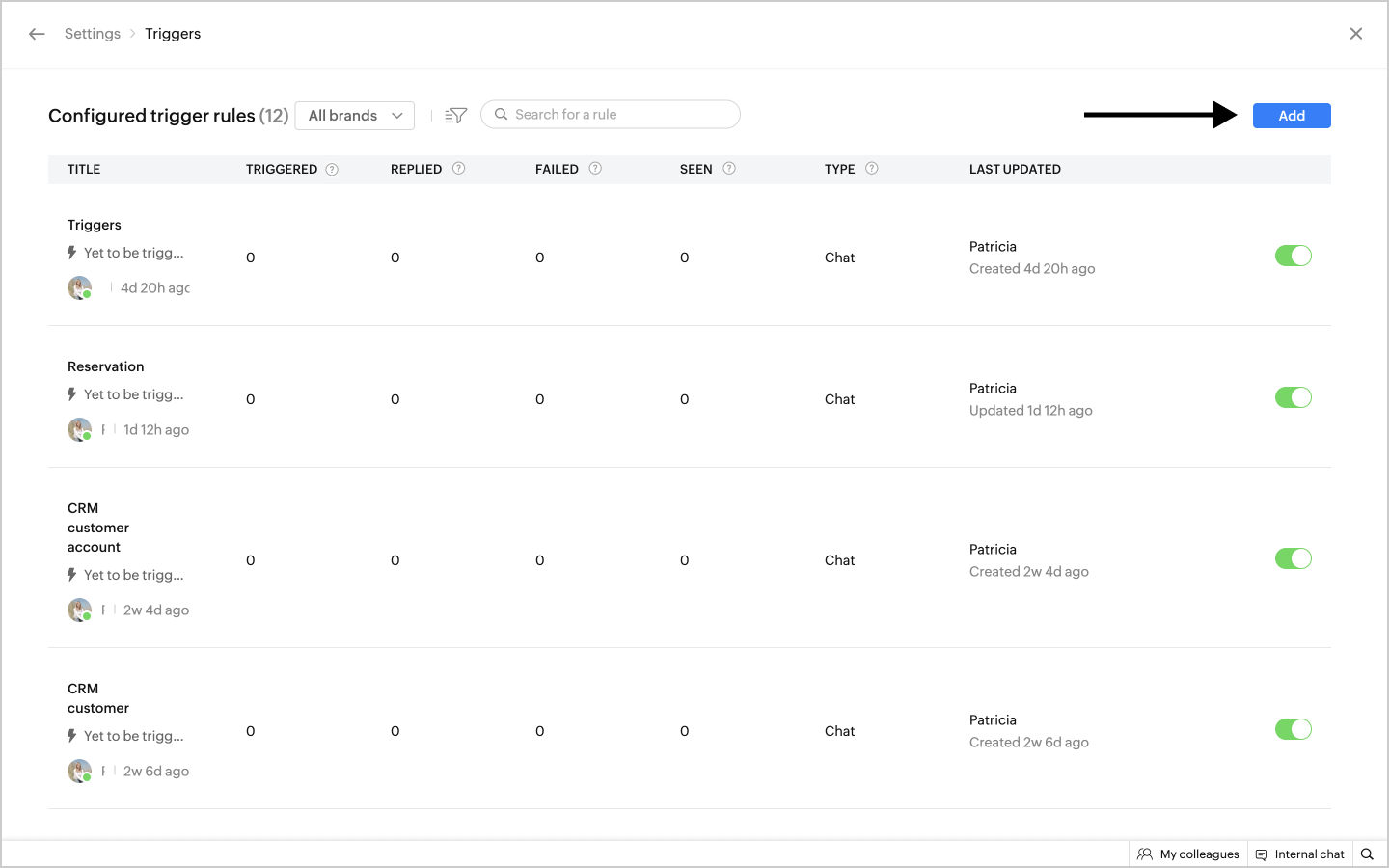Disable the Triggers rule toggle
The width and height of the screenshot is (1389, 868).
[x=1293, y=256]
